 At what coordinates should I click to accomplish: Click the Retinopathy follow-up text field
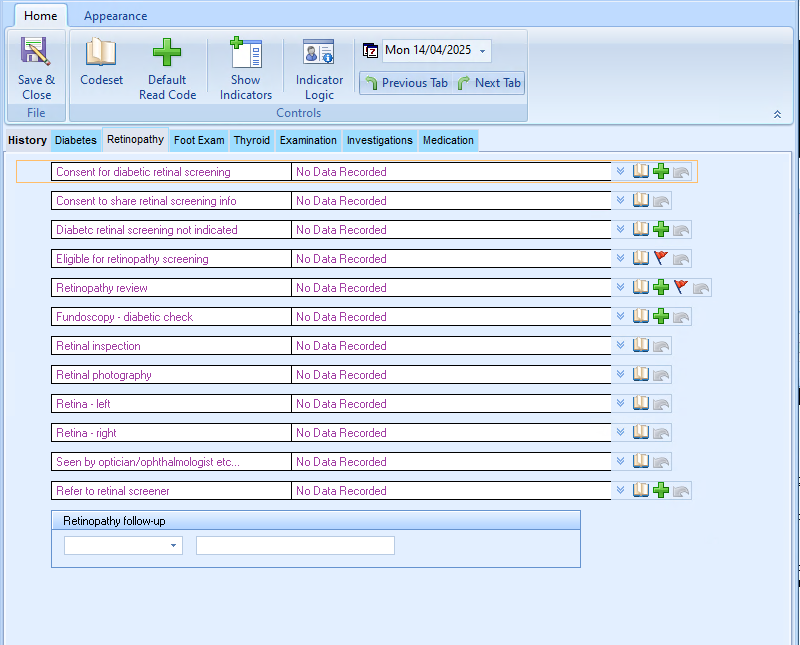(295, 545)
